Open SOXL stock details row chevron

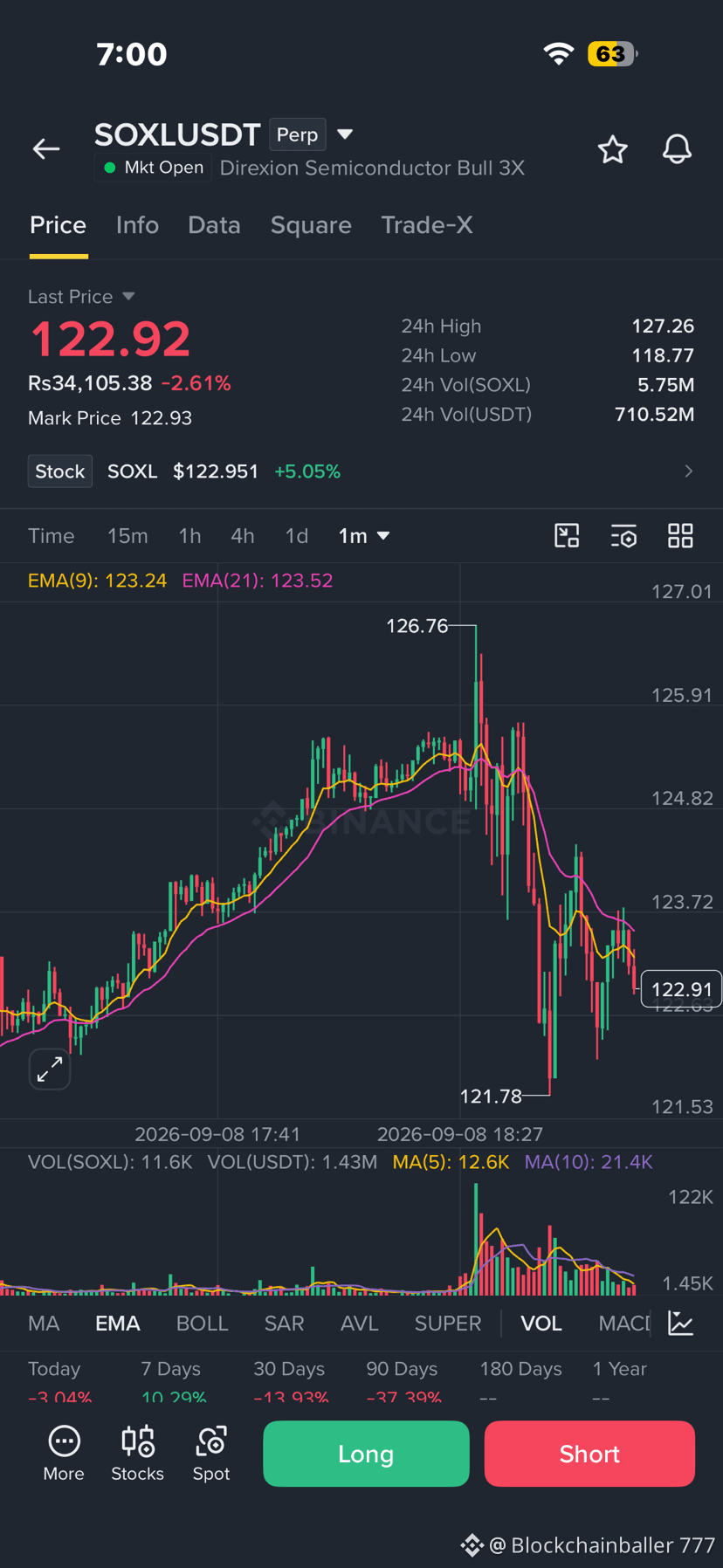tap(688, 471)
